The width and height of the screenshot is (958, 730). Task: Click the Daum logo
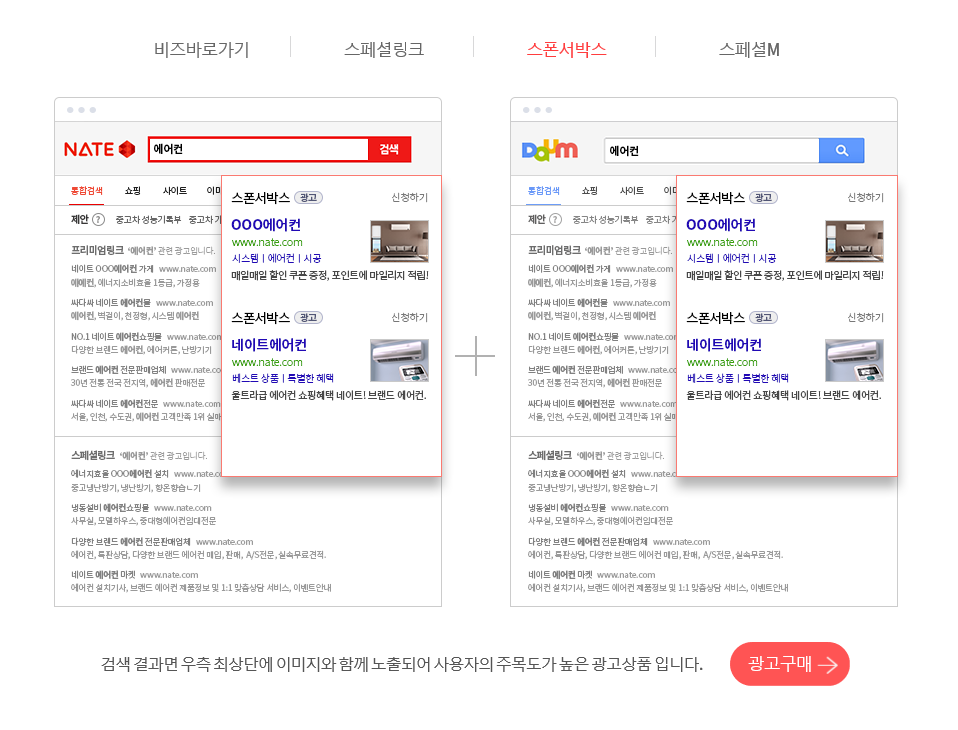point(550,150)
